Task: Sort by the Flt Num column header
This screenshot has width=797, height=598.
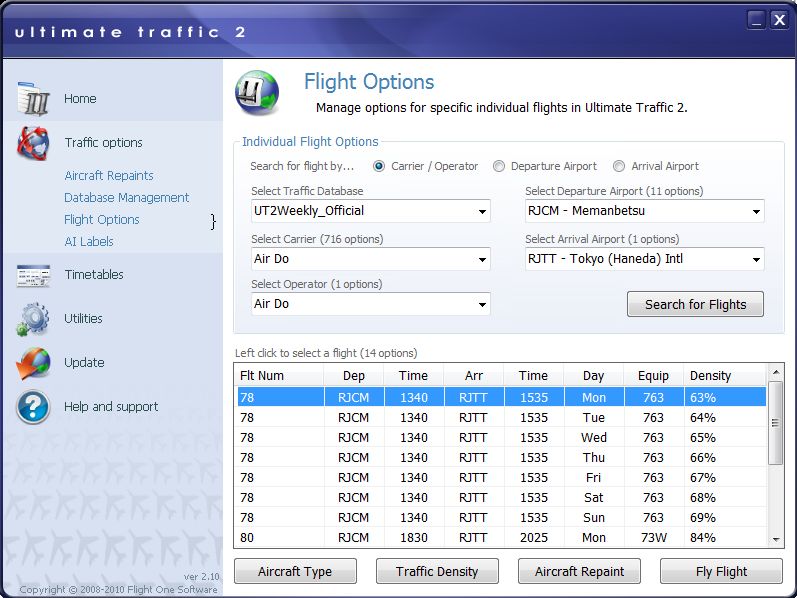Action: pos(281,376)
